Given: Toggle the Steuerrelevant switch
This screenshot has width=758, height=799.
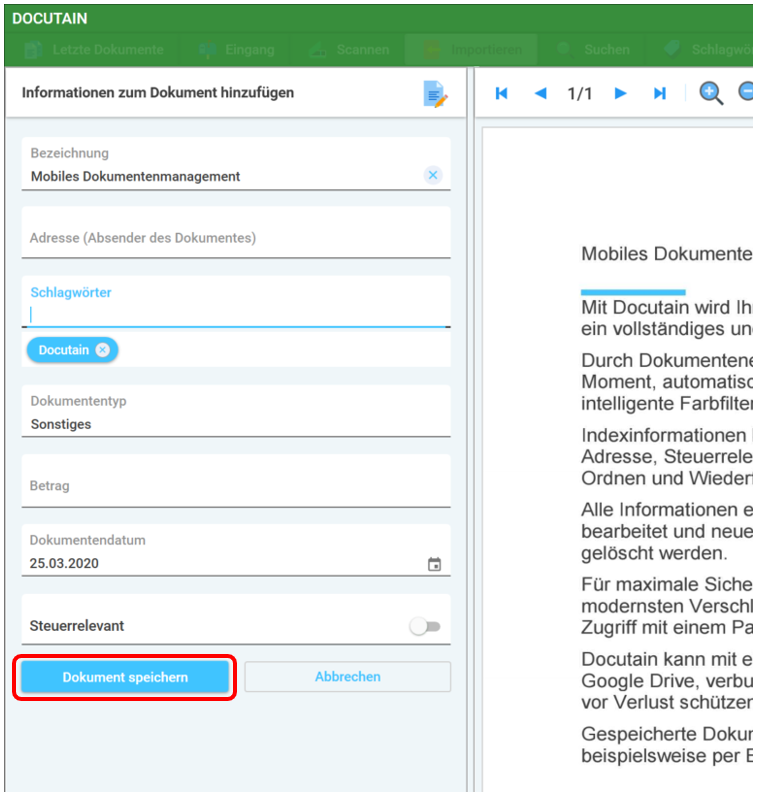Looking at the screenshot, I should [425, 626].
